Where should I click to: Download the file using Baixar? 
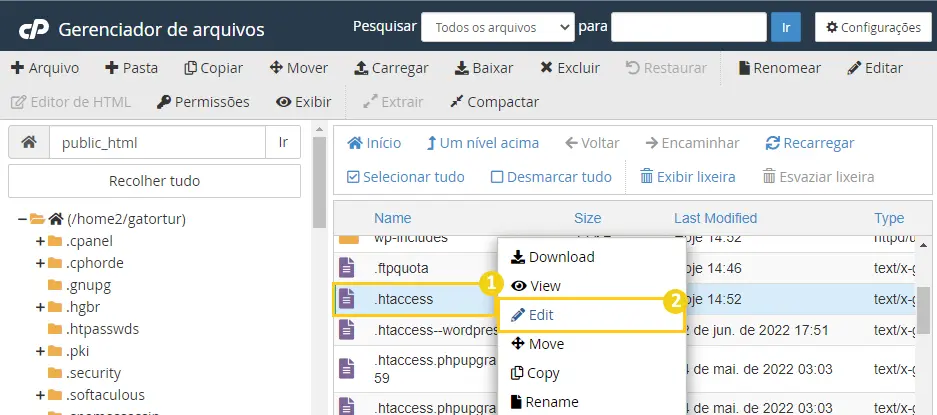[483, 68]
